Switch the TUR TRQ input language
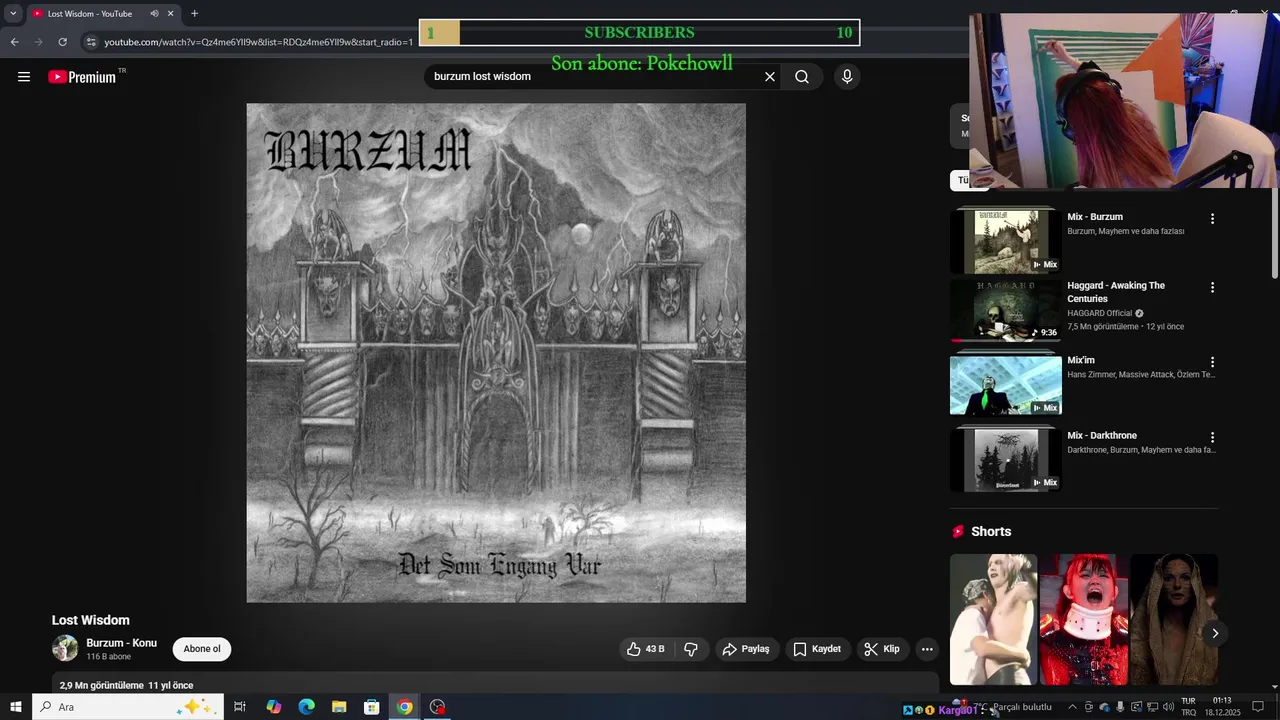Image resolution: width=1280 pixels, height=720 pixels. tap(1188, 707)
